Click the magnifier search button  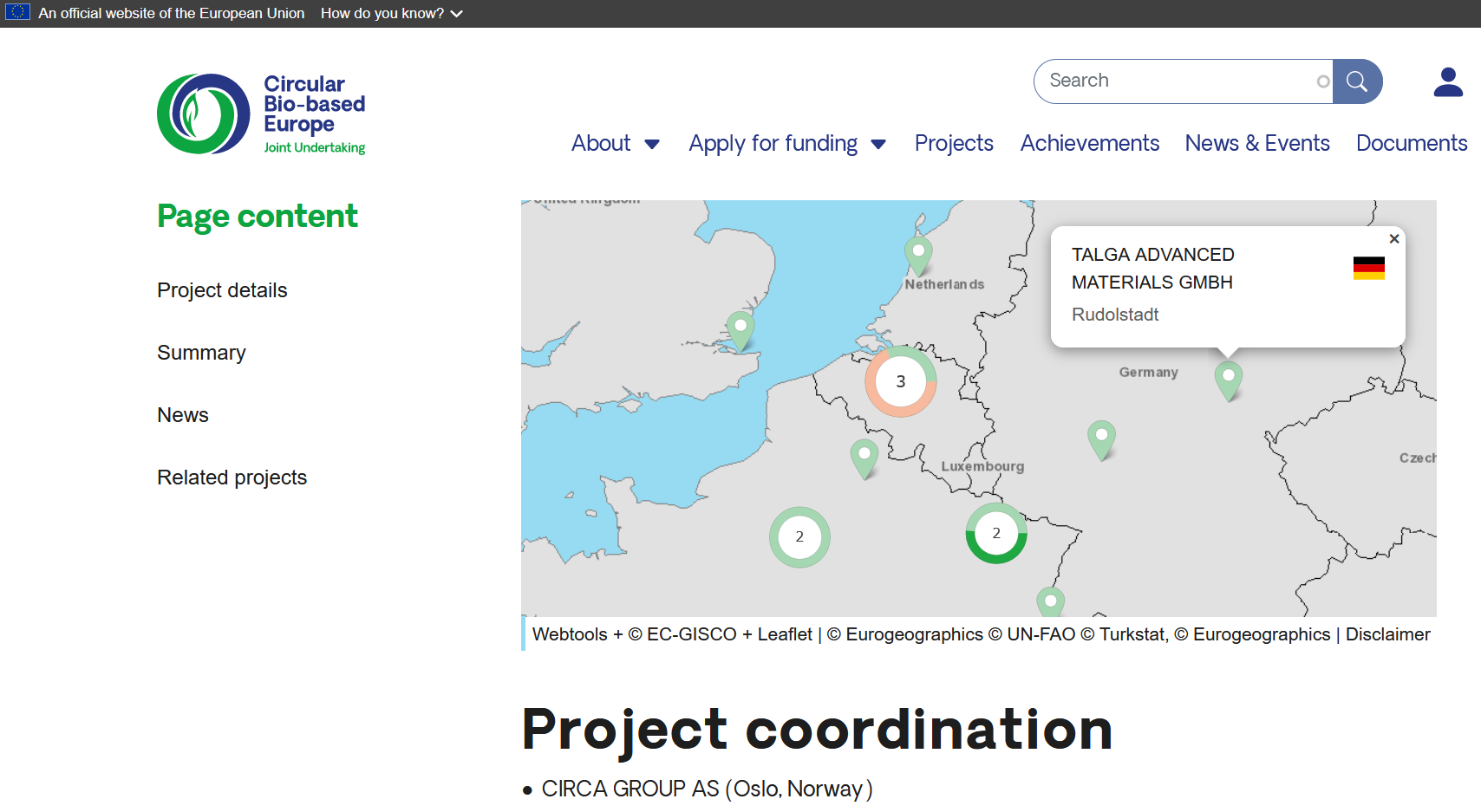1357,81
